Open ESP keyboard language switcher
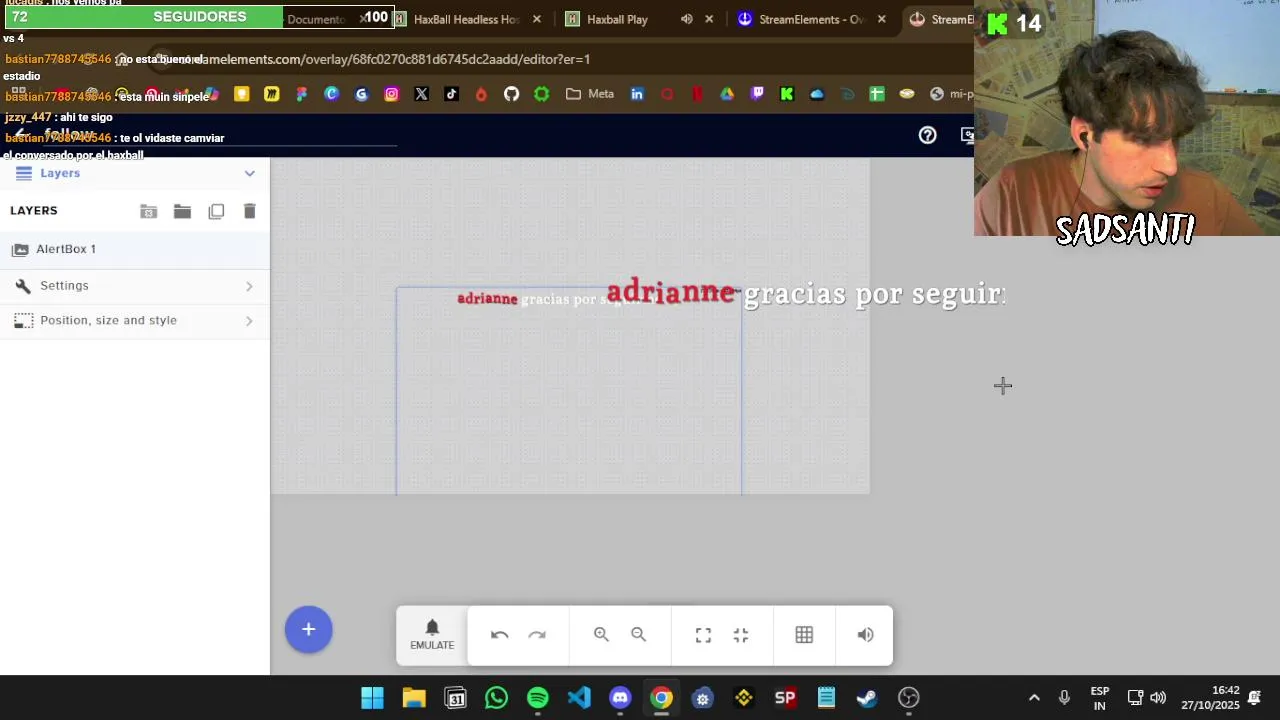 1100,698
